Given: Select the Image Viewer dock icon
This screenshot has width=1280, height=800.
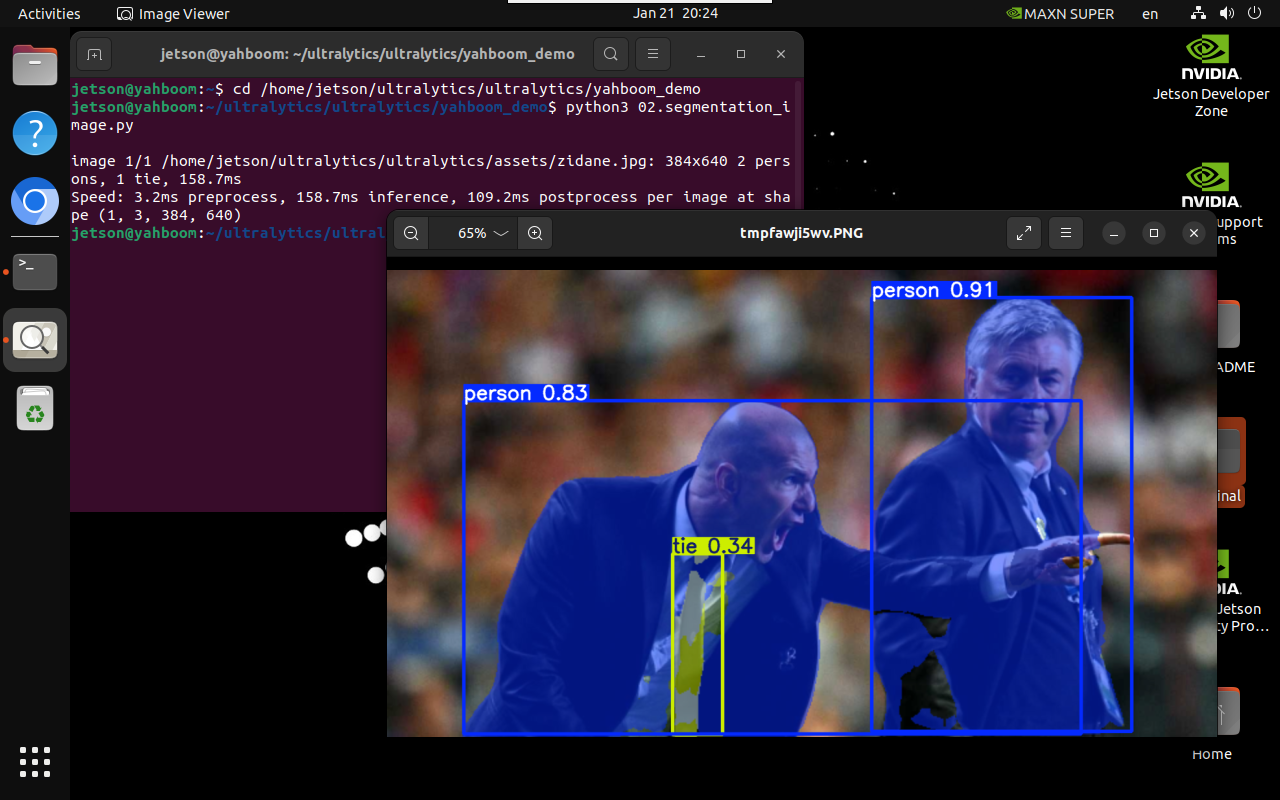Looking at the screenshot, I should [35, 340].
